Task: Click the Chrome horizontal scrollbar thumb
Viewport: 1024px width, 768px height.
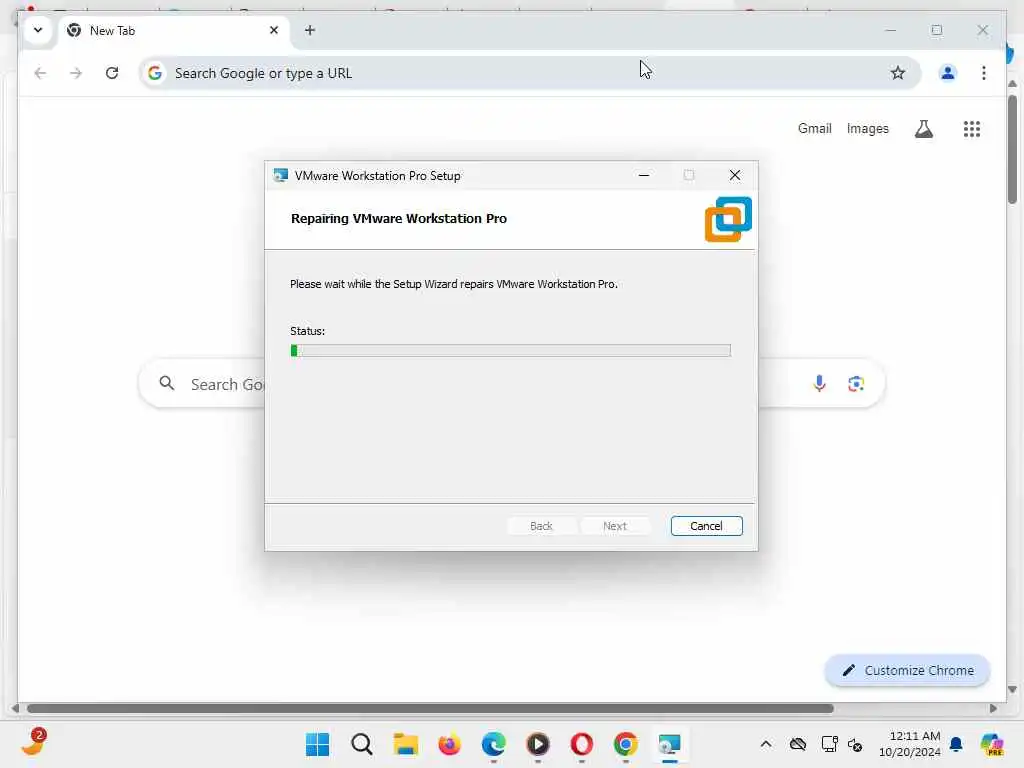Action: 430,709
